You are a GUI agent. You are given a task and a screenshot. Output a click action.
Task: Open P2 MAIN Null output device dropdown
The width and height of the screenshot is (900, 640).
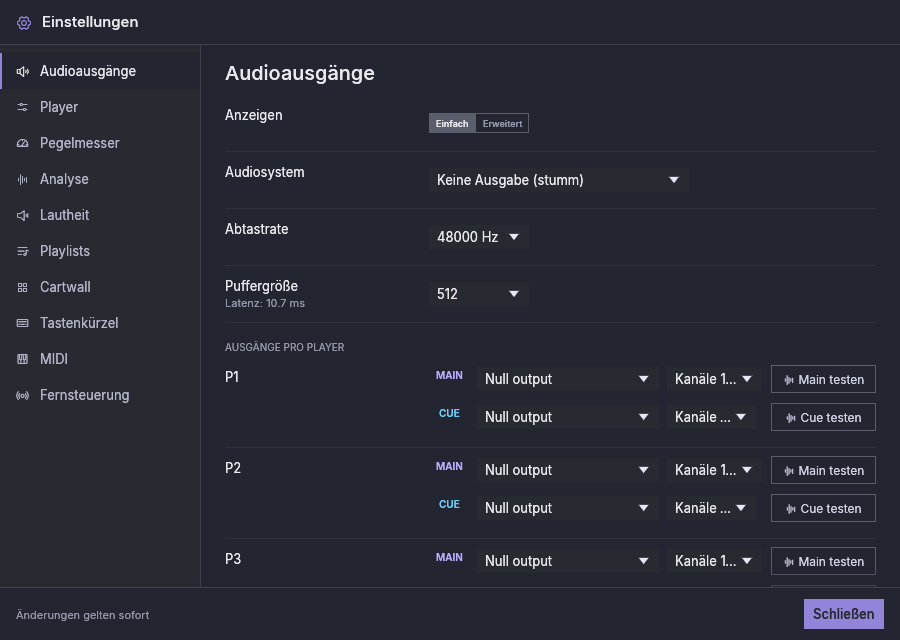click(567, 470)
